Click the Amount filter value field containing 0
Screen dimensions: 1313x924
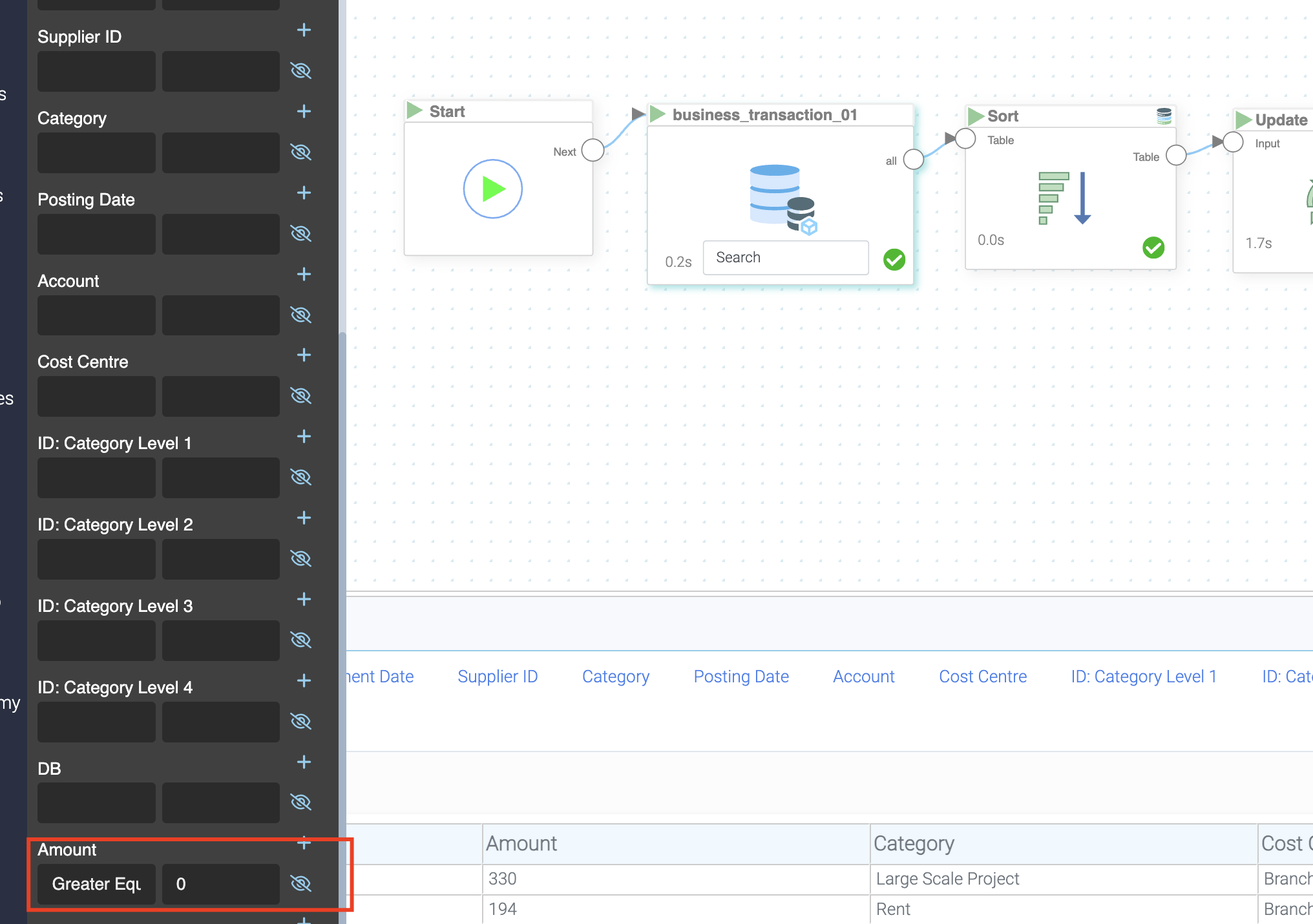(220, 883)
